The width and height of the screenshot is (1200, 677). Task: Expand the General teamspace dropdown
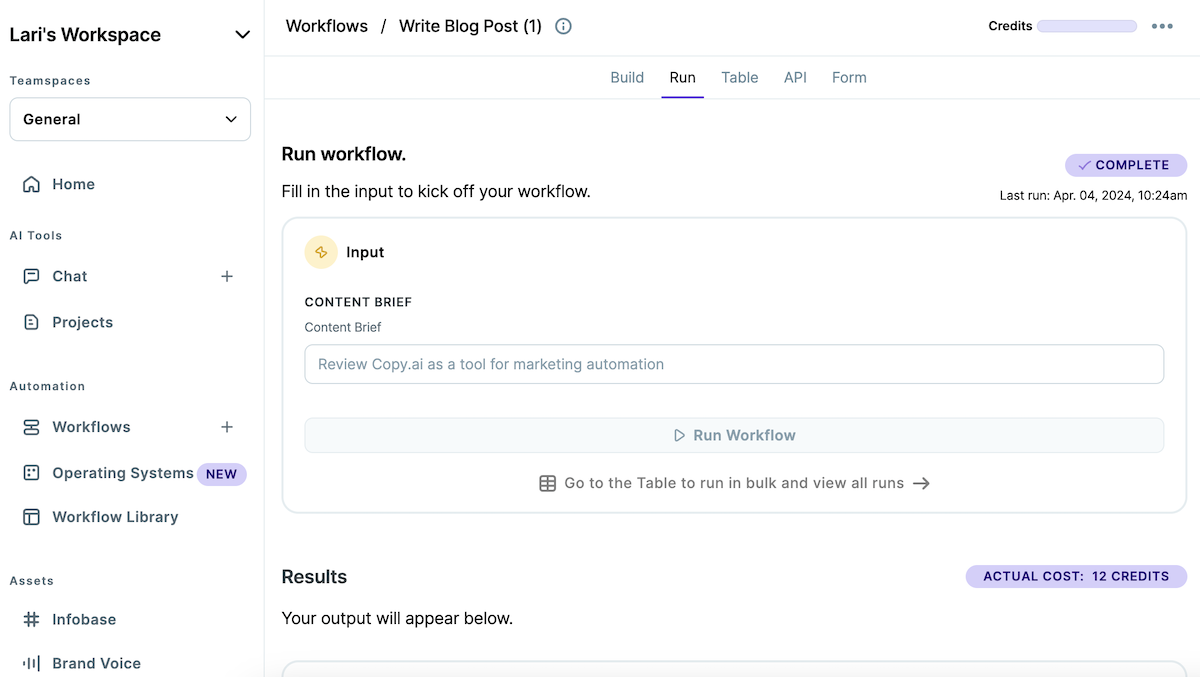tap(129, 119)
